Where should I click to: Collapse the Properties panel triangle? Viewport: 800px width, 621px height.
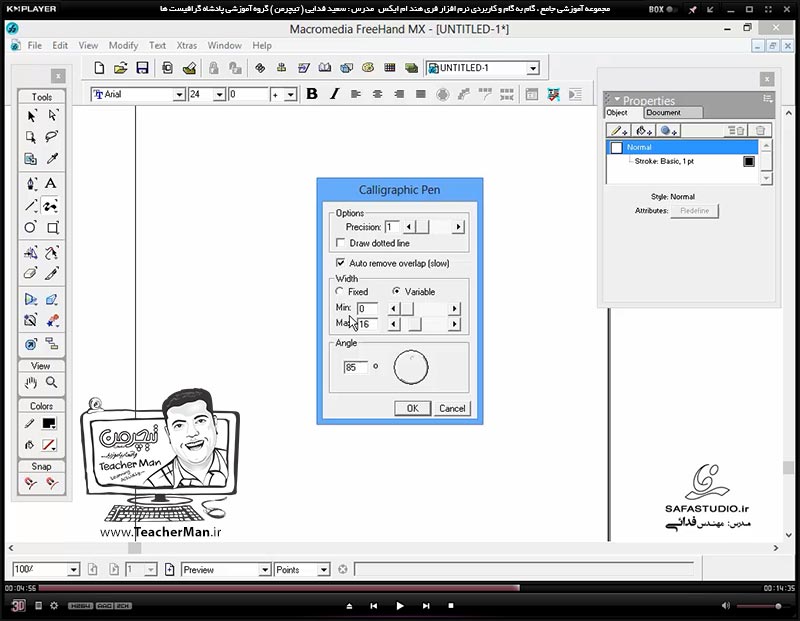tap(617, 99)
